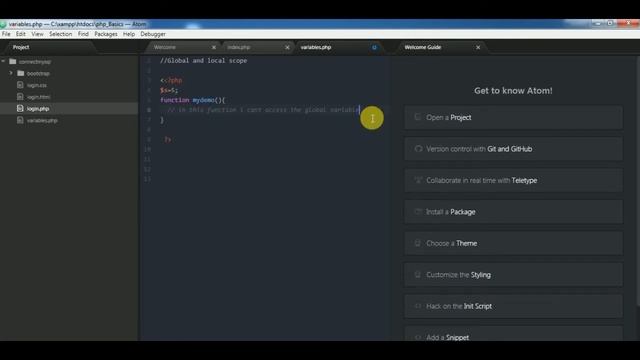This screenshot has width=640, height=360.
Task: Click the Atom icon in the title bar
Action: click(3, 24)
